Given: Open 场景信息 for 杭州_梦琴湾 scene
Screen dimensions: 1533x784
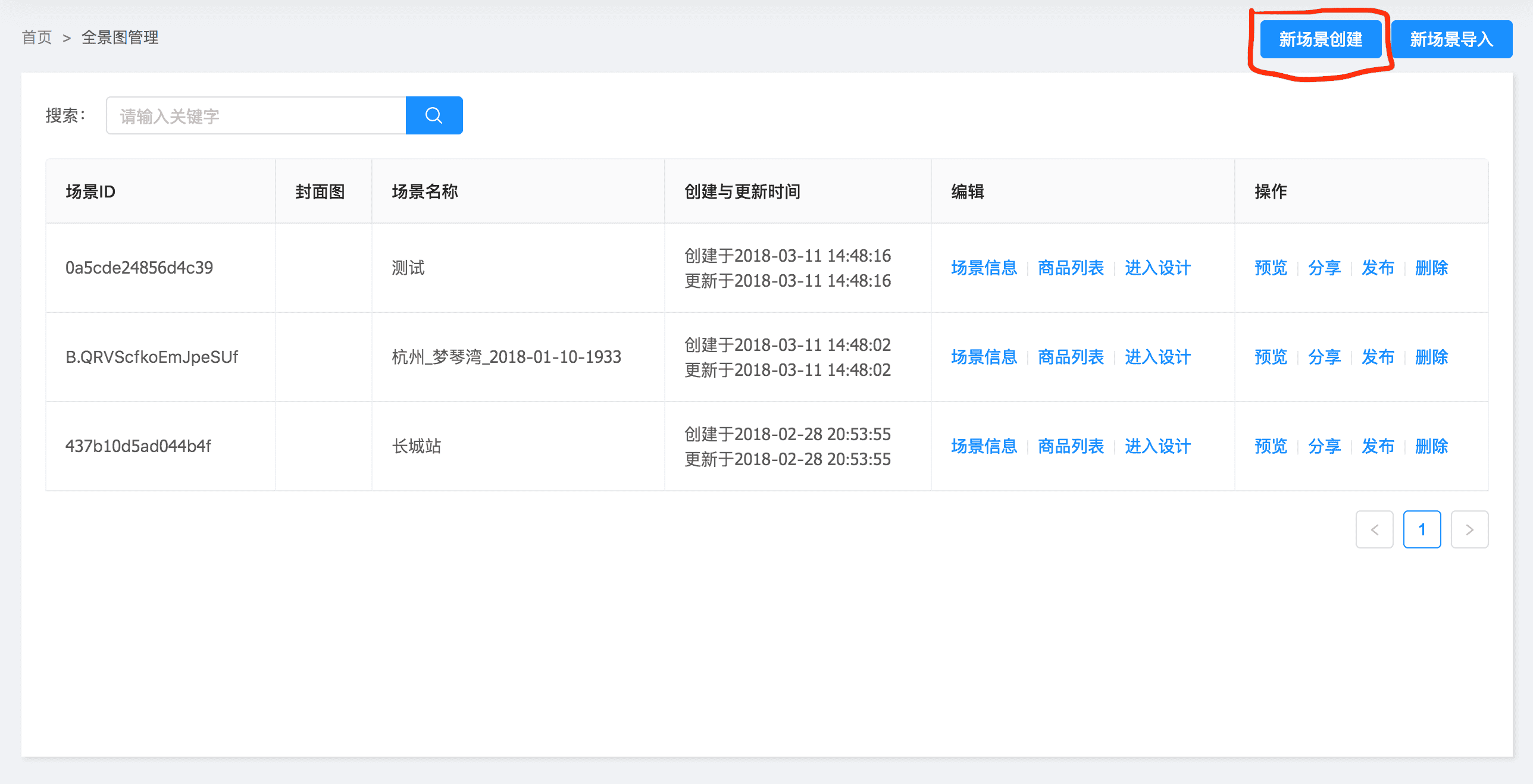Looking at the screenshot, I should (x=984, y=357).
